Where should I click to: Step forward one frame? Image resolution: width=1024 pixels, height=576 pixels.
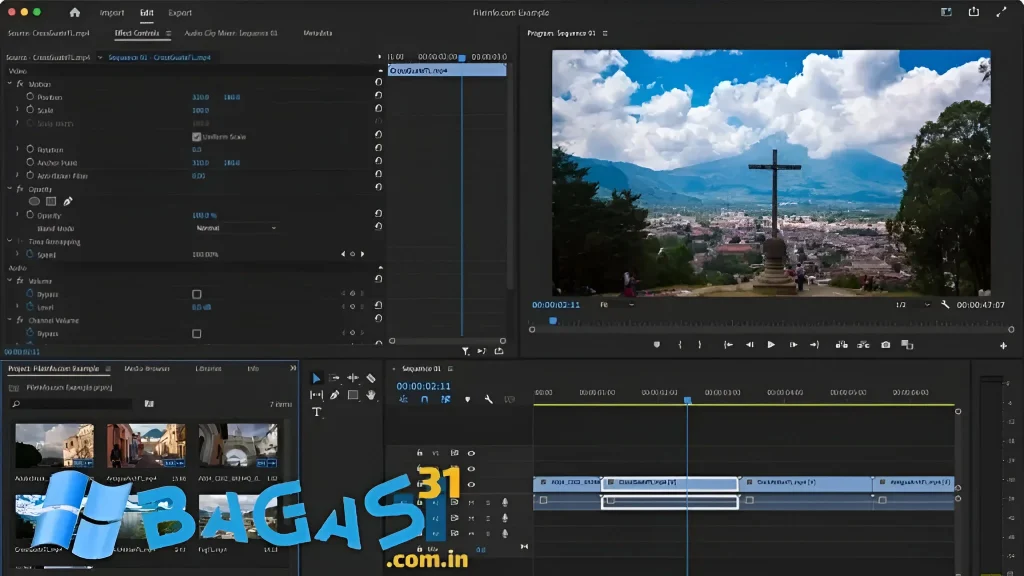[793, 345]
